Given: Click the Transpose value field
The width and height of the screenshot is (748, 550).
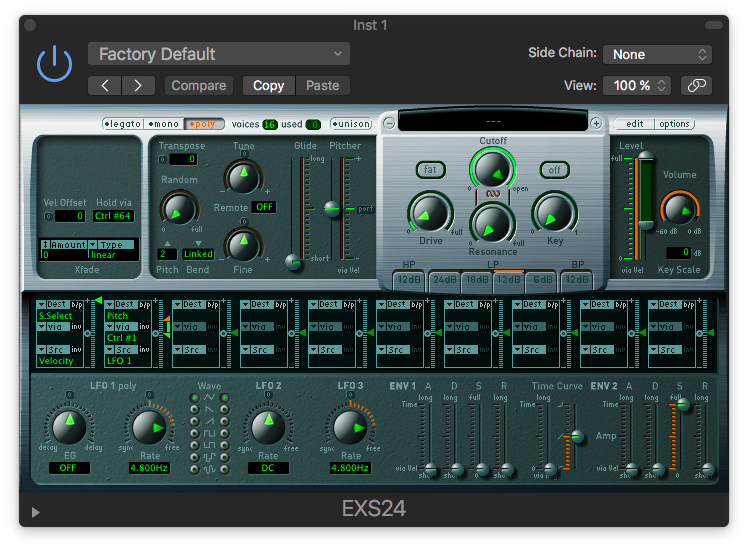Looking at the screenshot, I should 183,159.
